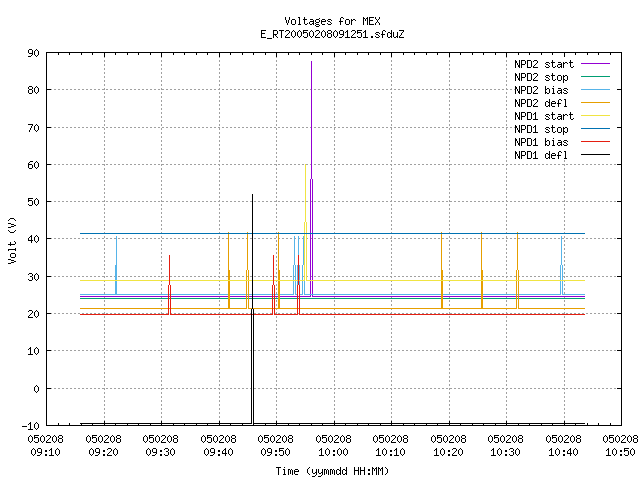Click the "NPD1 bias" legend label
Image resolution: width=640 pixels, height=480 pixels.
541,142
